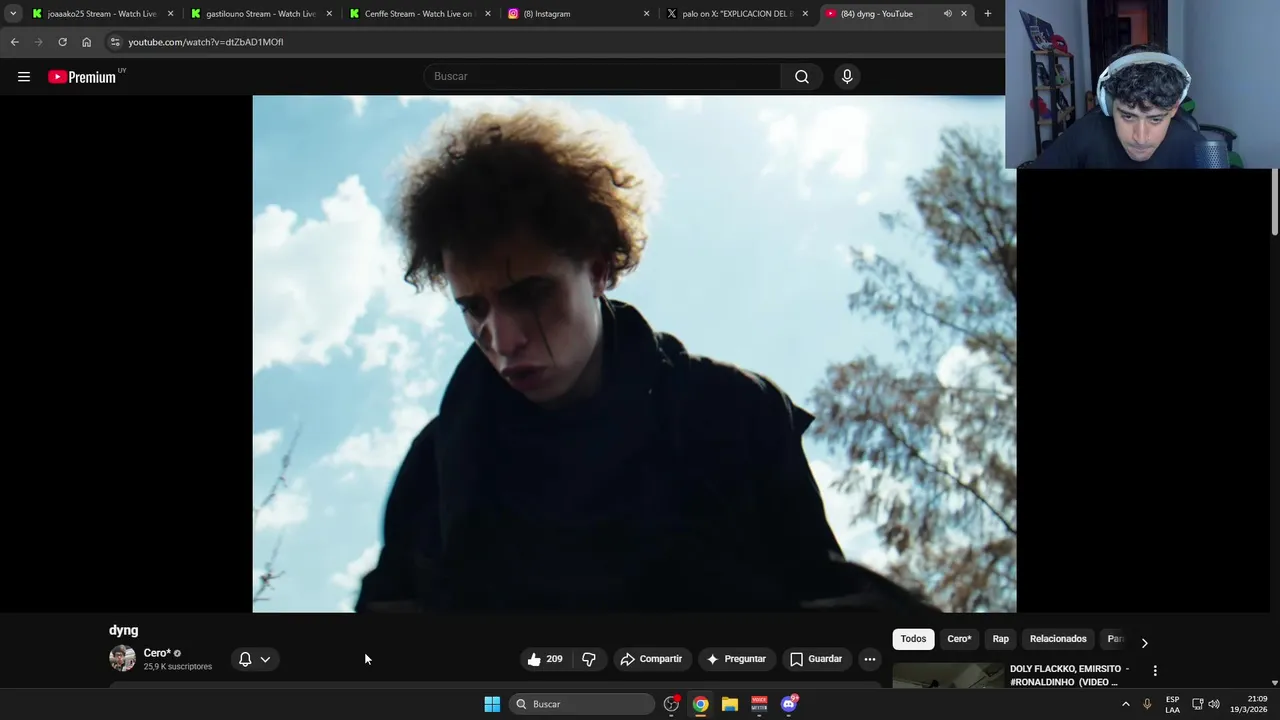Click the address bar URL
Viewport: 1280px width, 720px height.
(206, 42)
